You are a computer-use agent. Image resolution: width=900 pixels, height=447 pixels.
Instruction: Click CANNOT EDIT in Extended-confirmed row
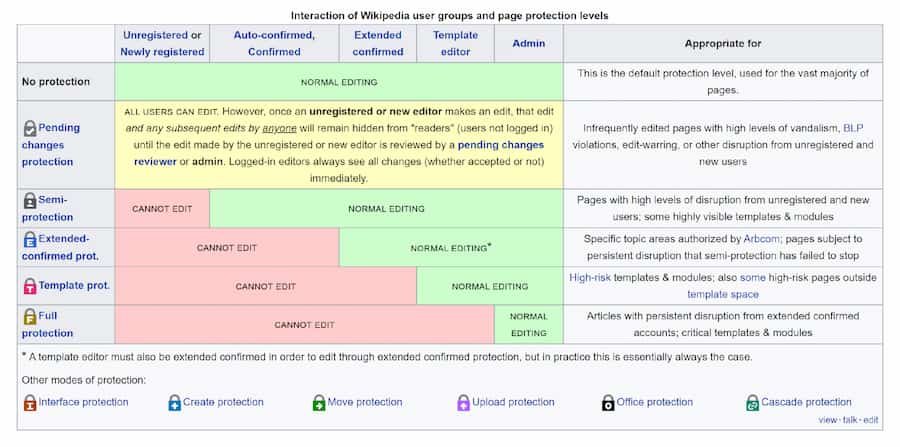[227, 248]
